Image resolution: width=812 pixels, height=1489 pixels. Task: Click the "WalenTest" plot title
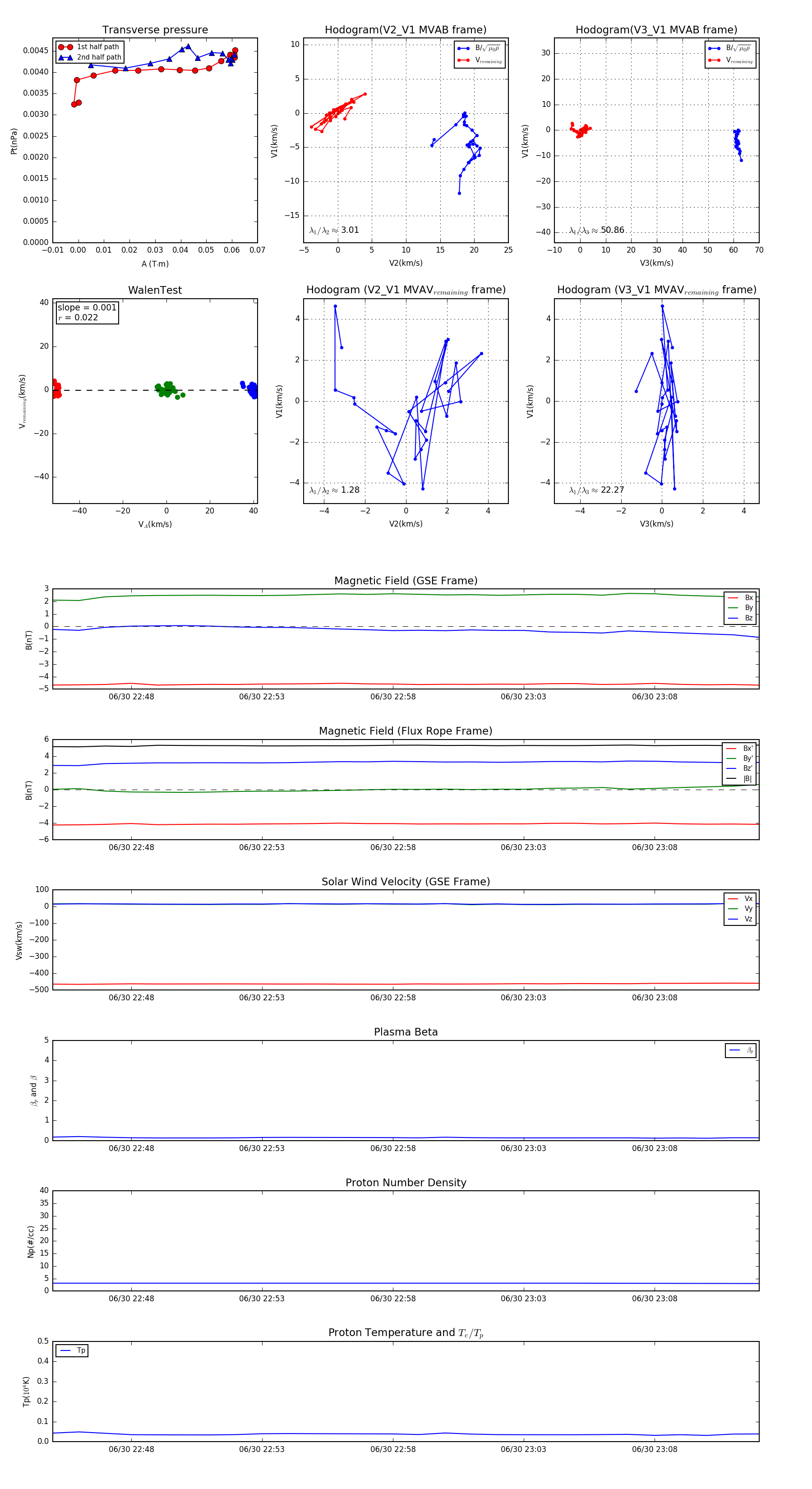[155, 290]
